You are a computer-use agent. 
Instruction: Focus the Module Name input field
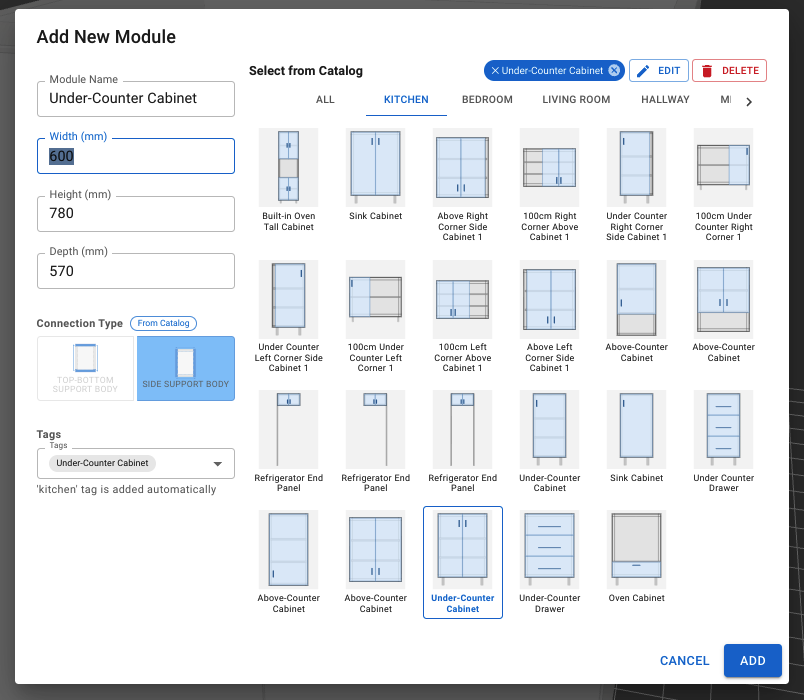point(136,98)
